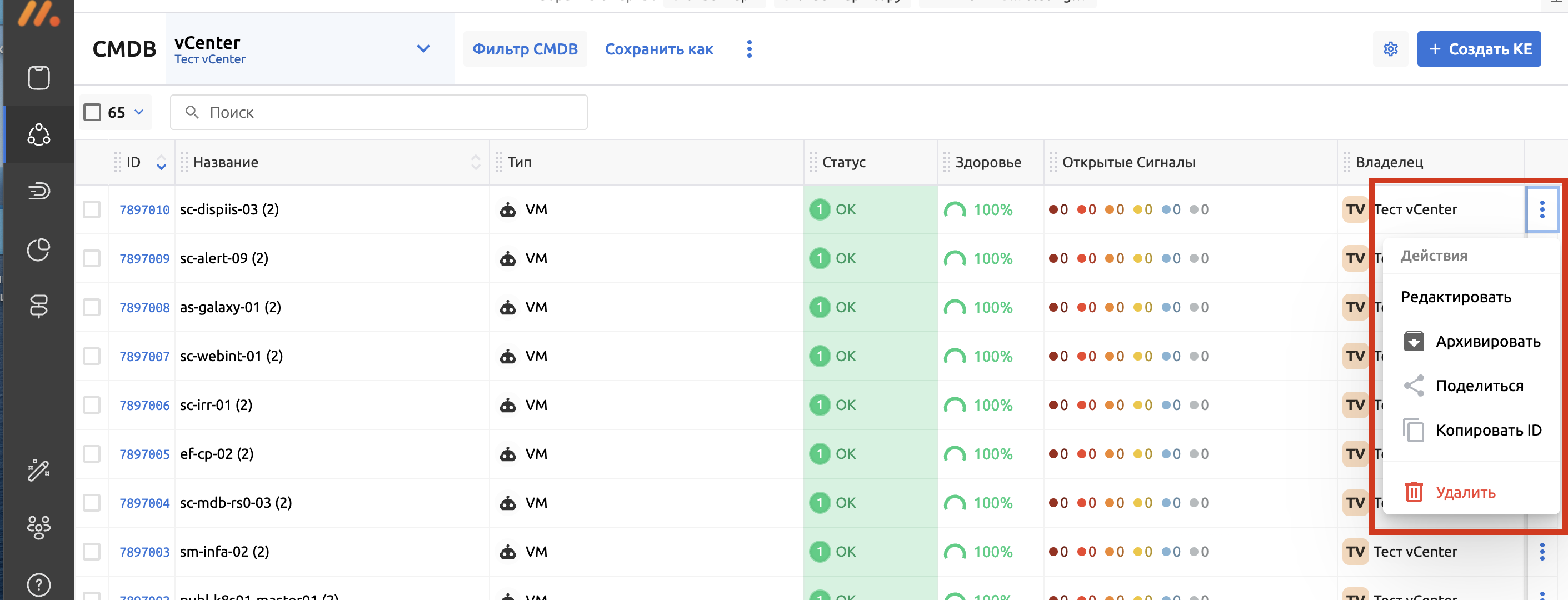
Task: Check the row checkbox for 7897009
Action: coord(91,258)
